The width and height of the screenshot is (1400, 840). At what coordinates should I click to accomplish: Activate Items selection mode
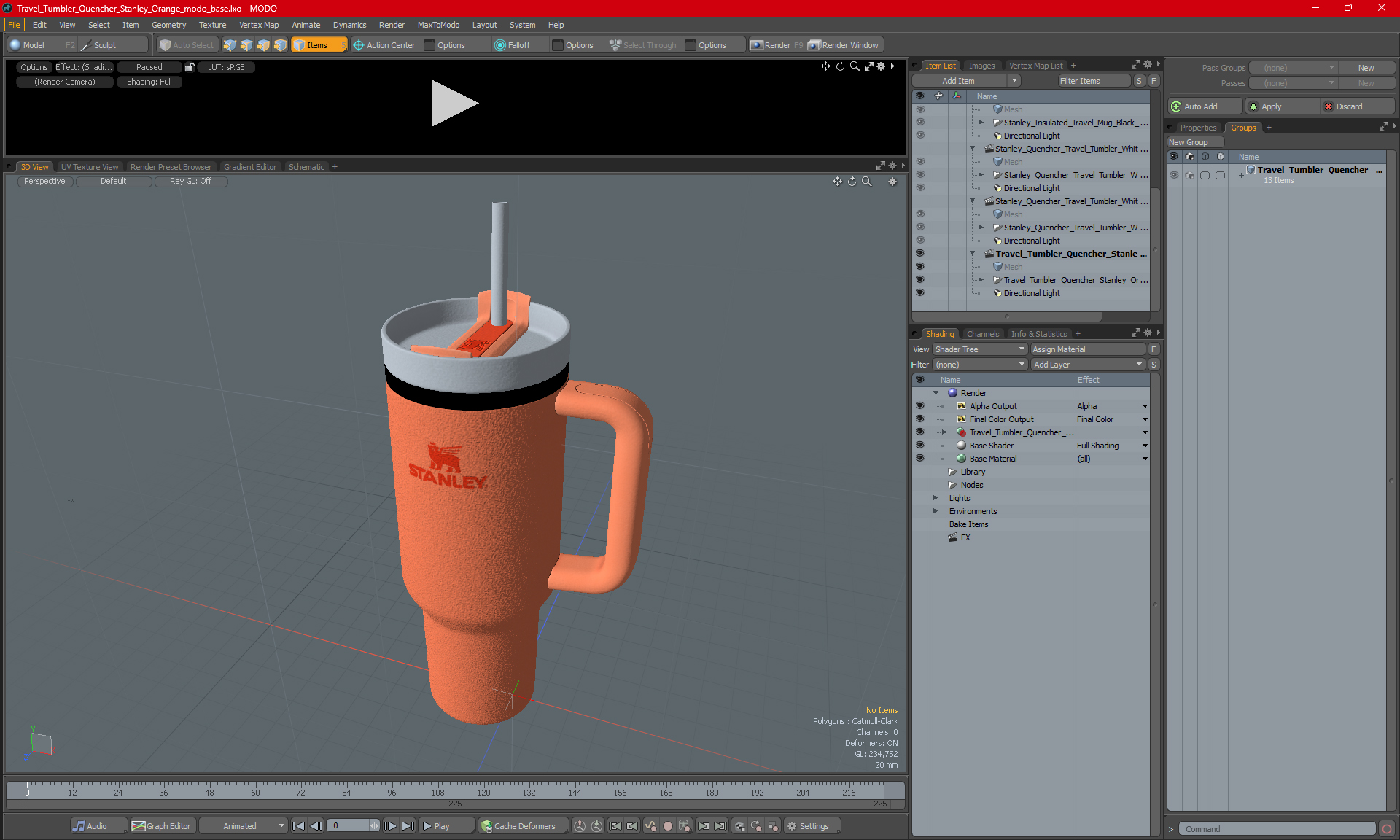click(x=319, y=45)
